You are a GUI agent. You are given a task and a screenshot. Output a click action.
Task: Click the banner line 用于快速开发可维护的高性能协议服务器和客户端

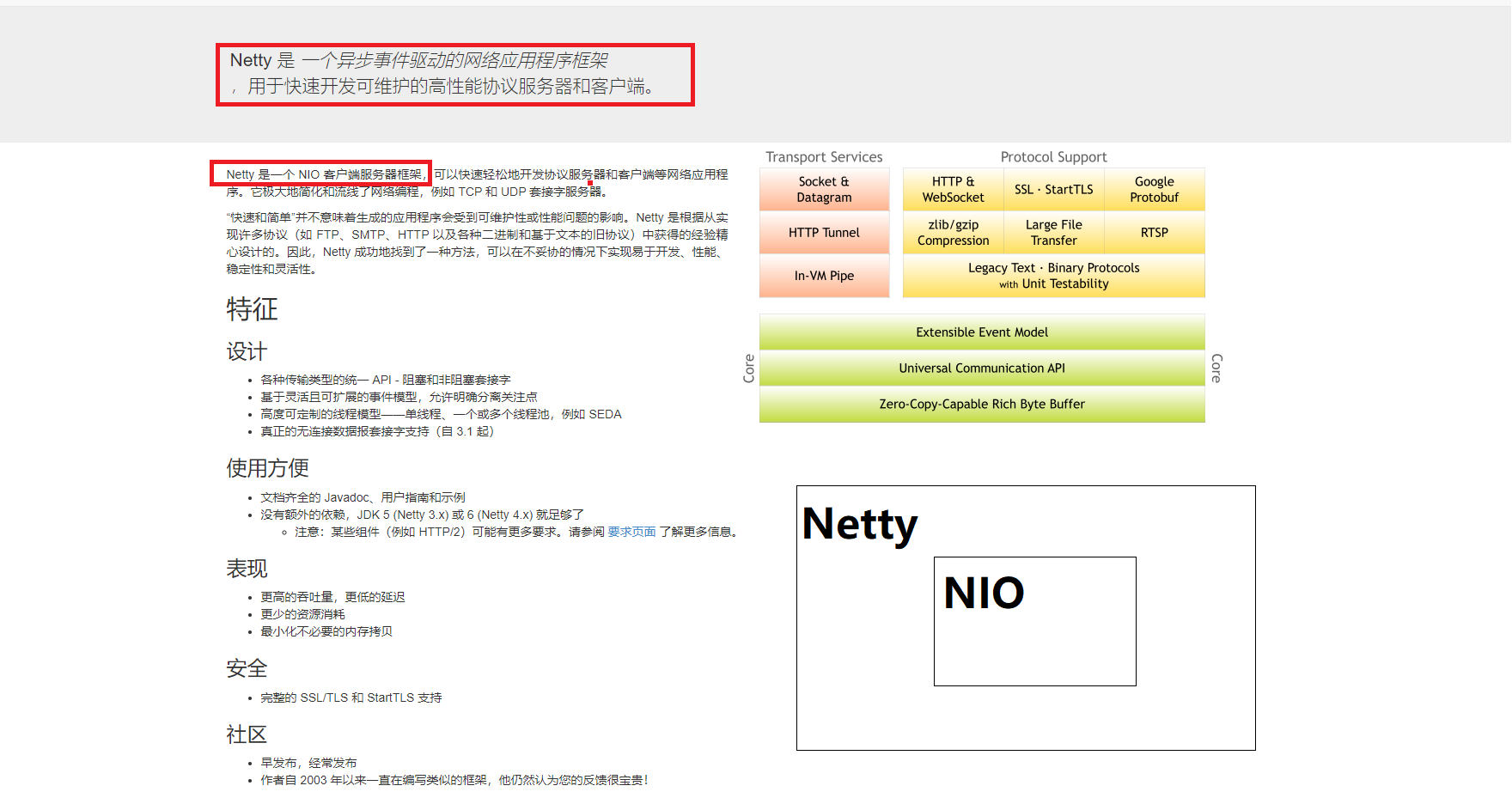(x=446, y=86)
